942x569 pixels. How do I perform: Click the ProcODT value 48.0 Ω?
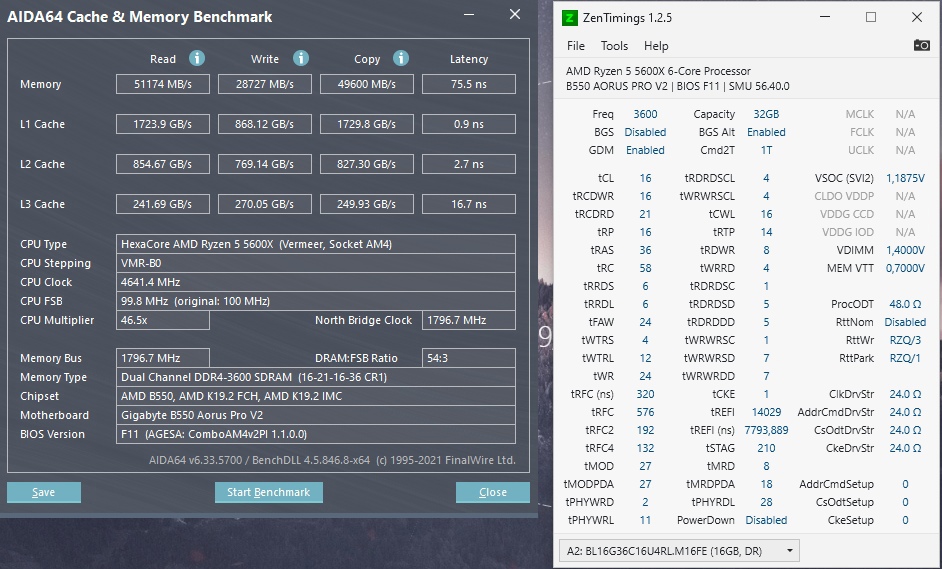pyautogui.click(x=905, y=304)
